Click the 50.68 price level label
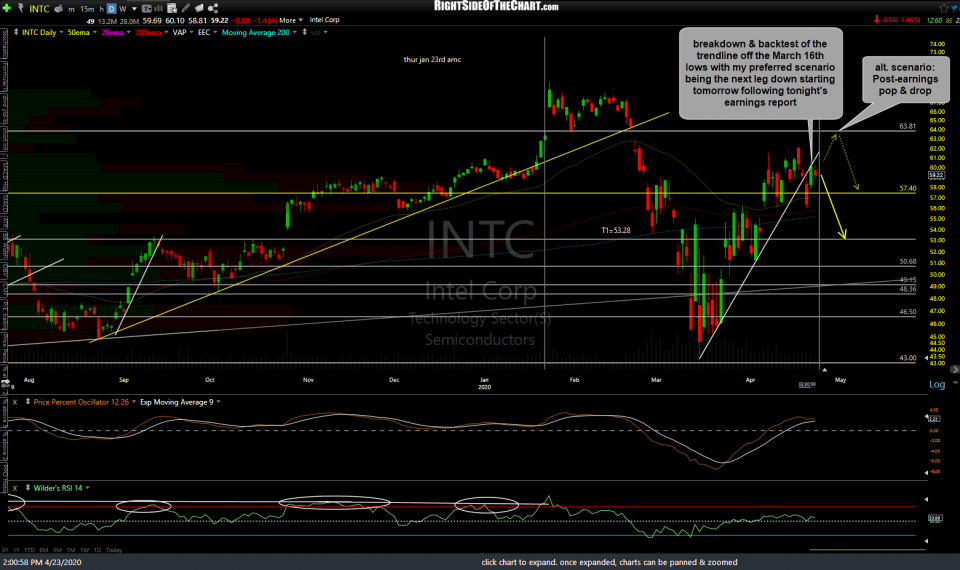Image resolution: width=960 pixels, height=570 pixels. coord(908,261)
